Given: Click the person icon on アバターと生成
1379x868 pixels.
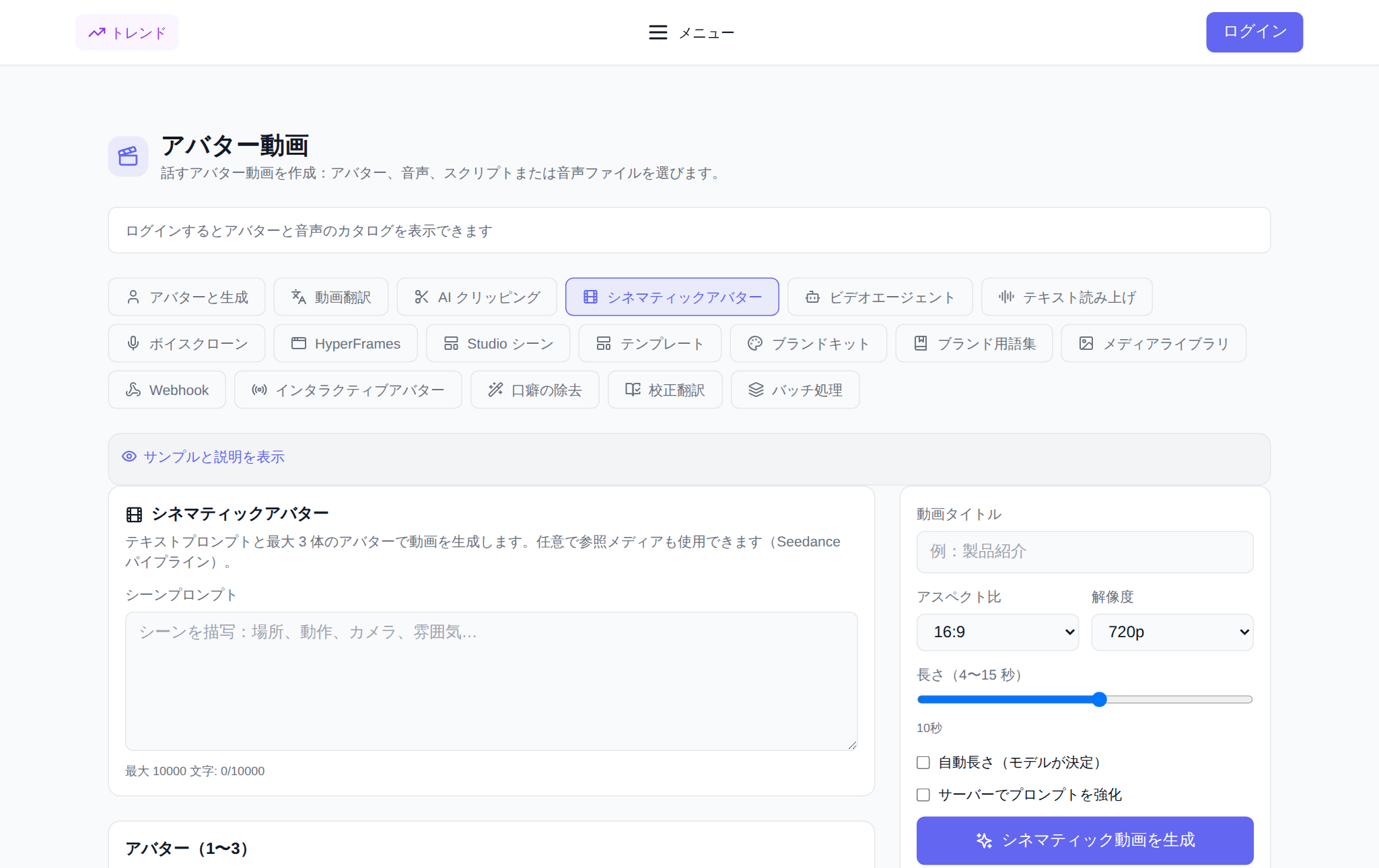Looking at the screenshot, I should pos(133,297).
